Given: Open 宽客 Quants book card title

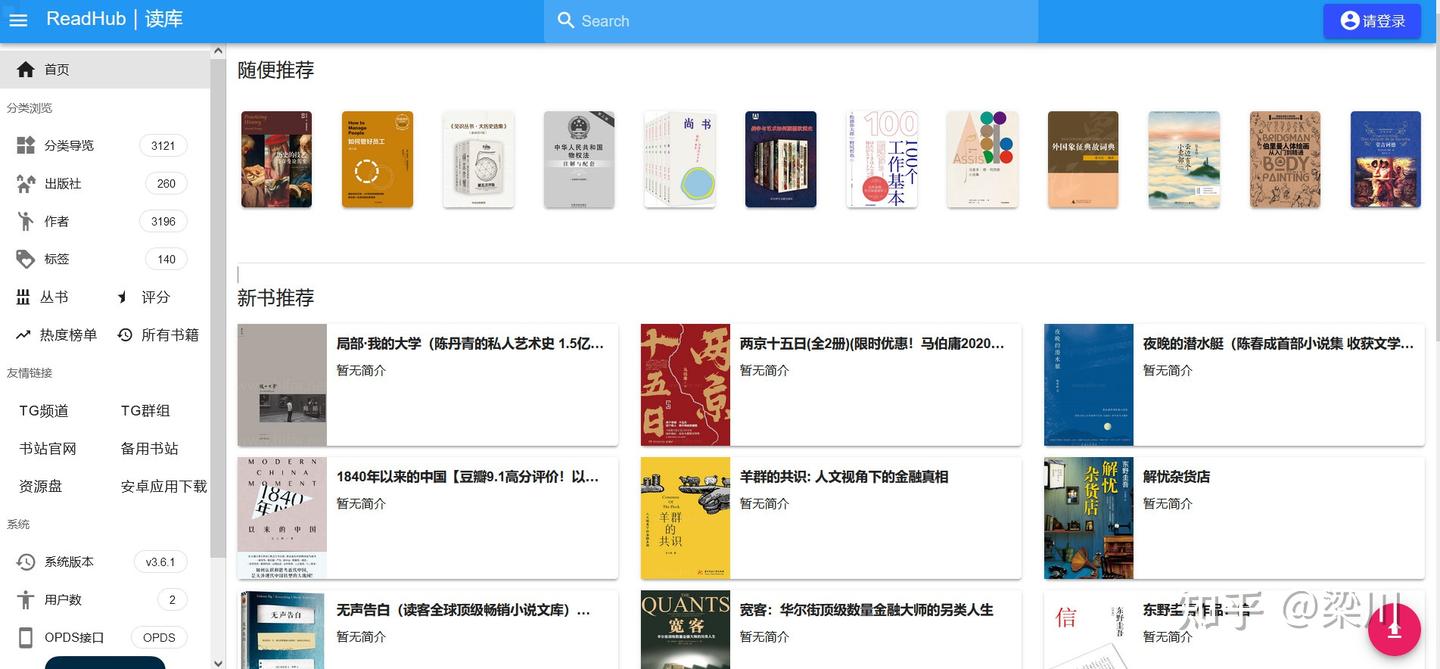Looking at the screenshot, I should (x=866, y=610).
